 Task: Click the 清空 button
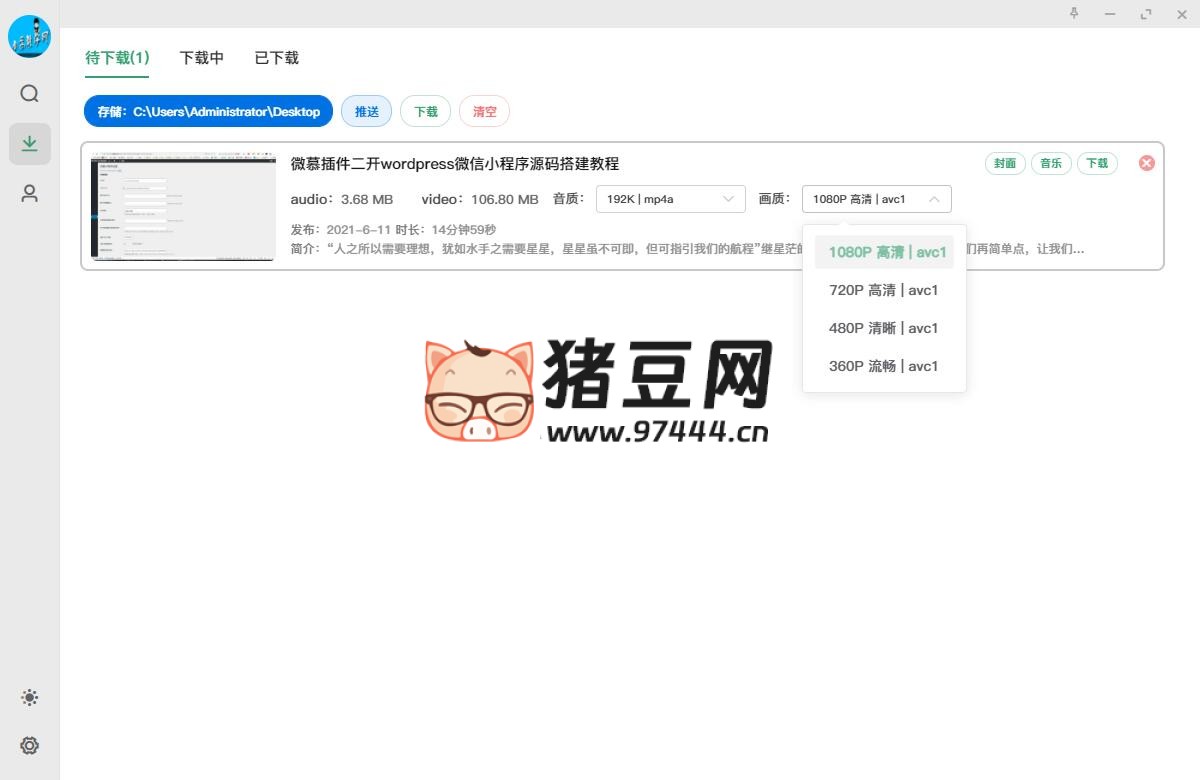(x=485, y=112)
